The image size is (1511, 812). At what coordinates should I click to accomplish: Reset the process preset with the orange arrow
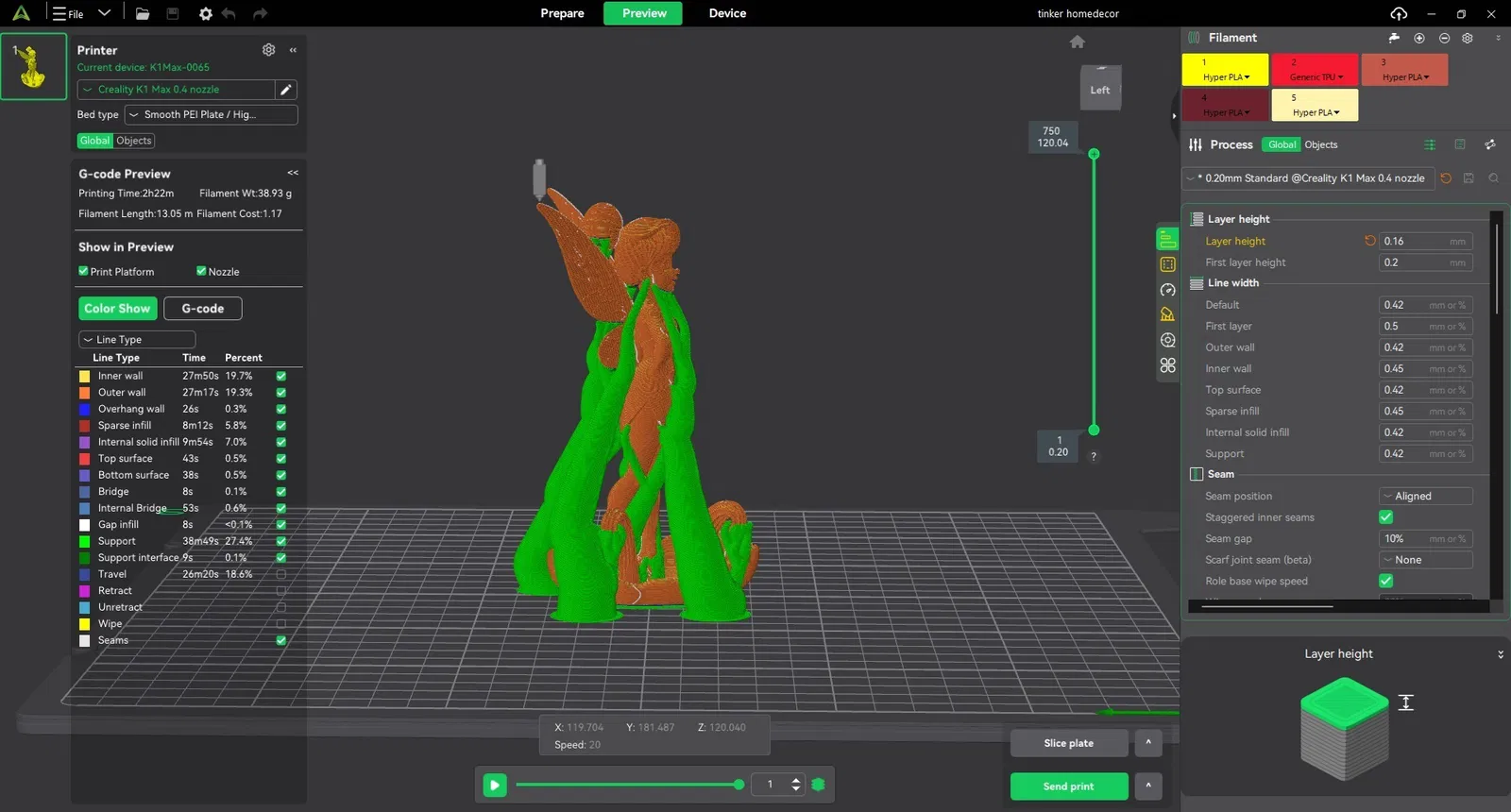coord(1446,178)
